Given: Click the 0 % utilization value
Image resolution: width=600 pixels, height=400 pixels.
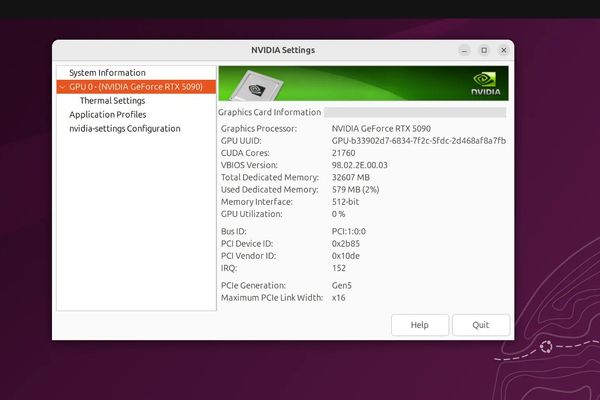Looking at the screenshot, I should pyautogui.click(x=338, y=214).
